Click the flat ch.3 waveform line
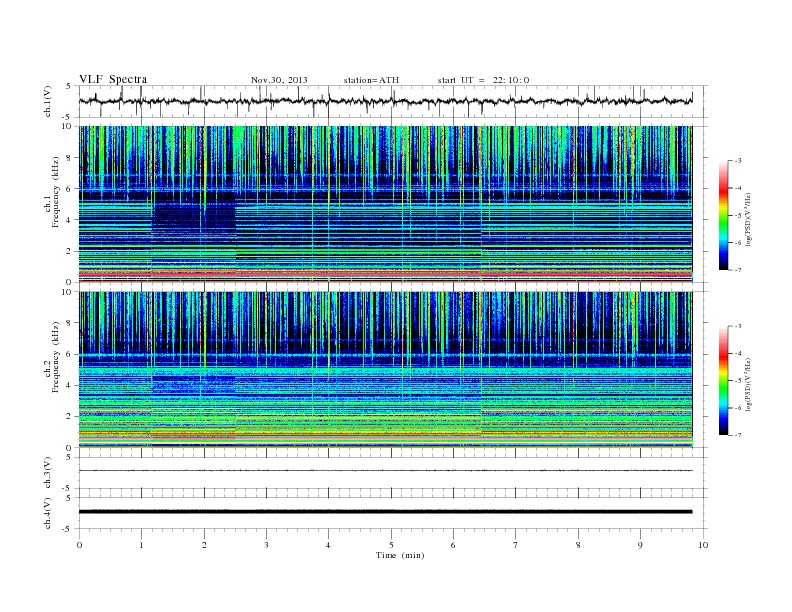Viewport: 792px width, 612px height. coord(385,471)
